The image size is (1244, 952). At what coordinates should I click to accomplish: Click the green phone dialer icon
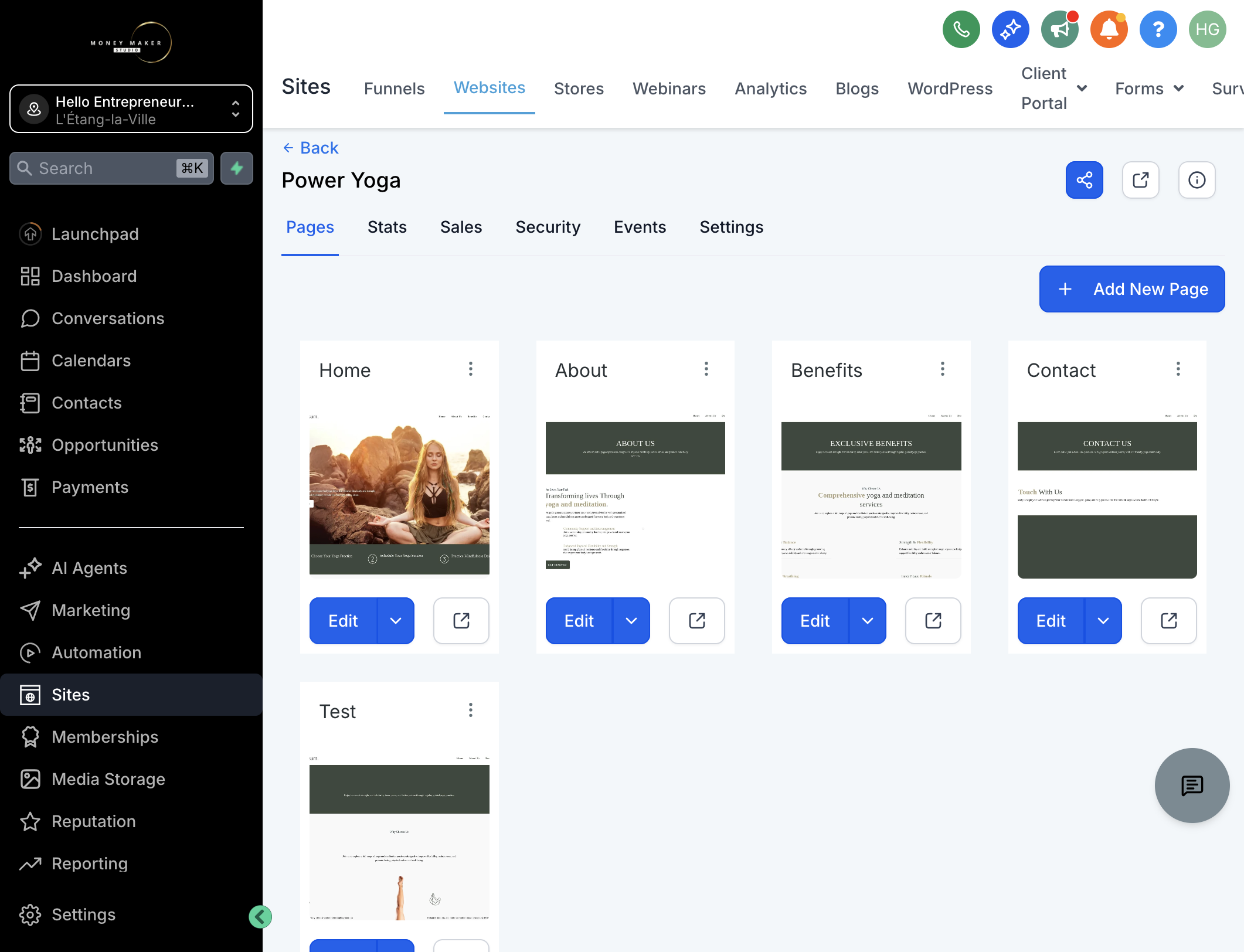(961, 29)
